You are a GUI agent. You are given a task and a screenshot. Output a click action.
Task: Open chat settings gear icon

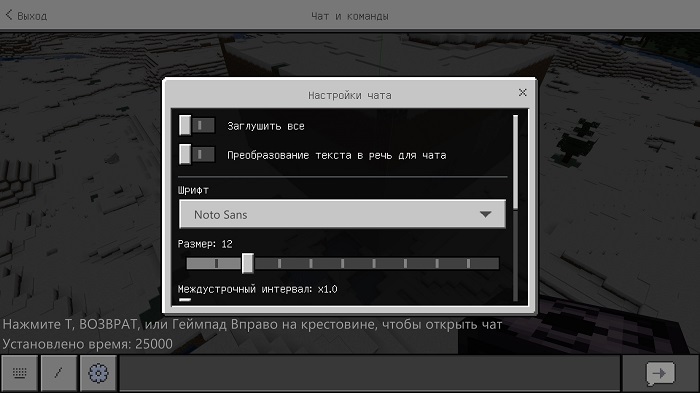[x=98, y=373]
